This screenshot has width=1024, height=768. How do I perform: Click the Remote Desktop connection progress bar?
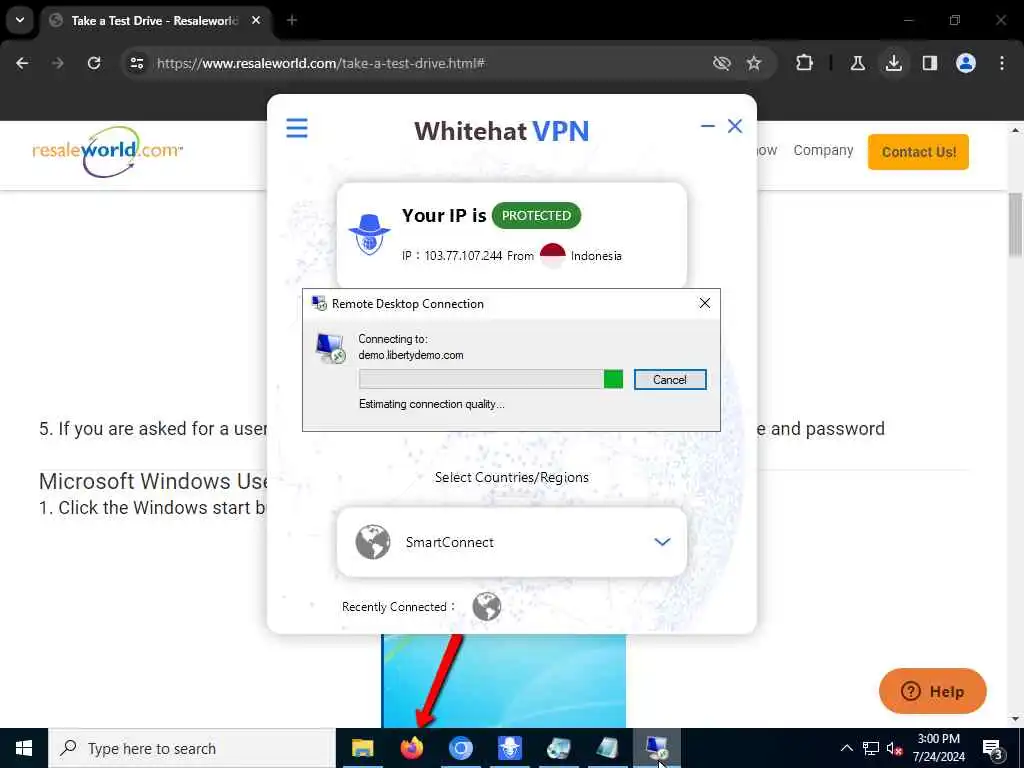click(490, 379)
